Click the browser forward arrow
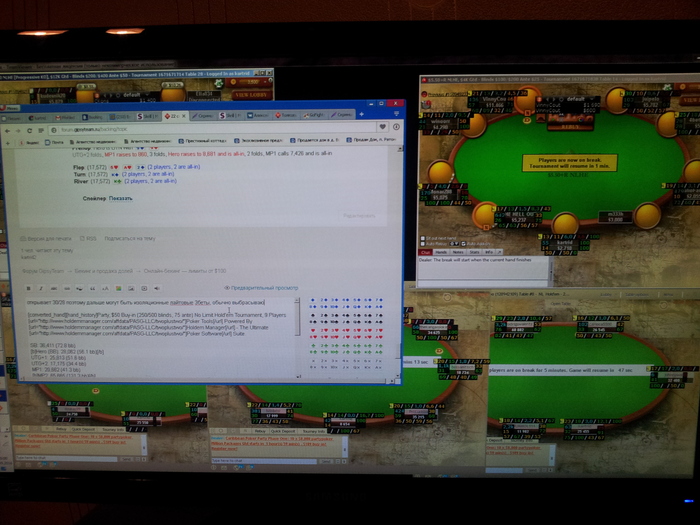The width and height of the screenshot is (700, 525). click(18, 131)
